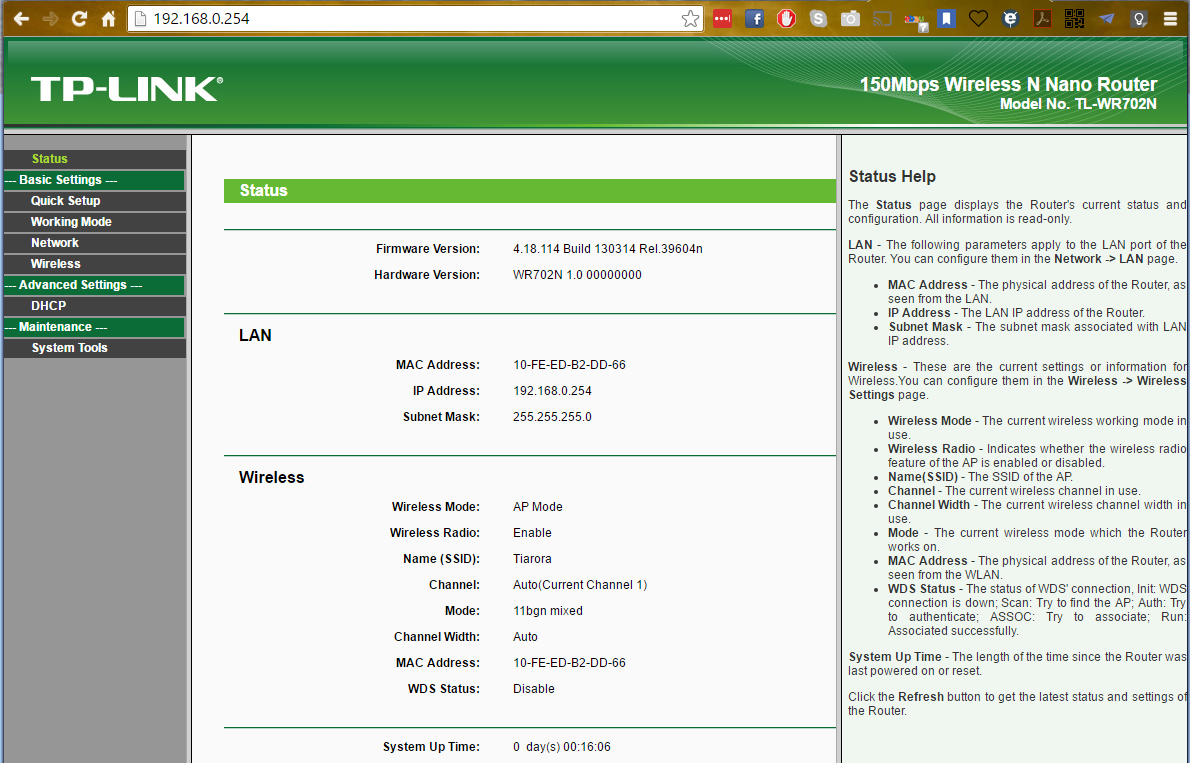Click the SSID name Tiarora
This screenshot has height=763, width=1190.
point(532,559)
